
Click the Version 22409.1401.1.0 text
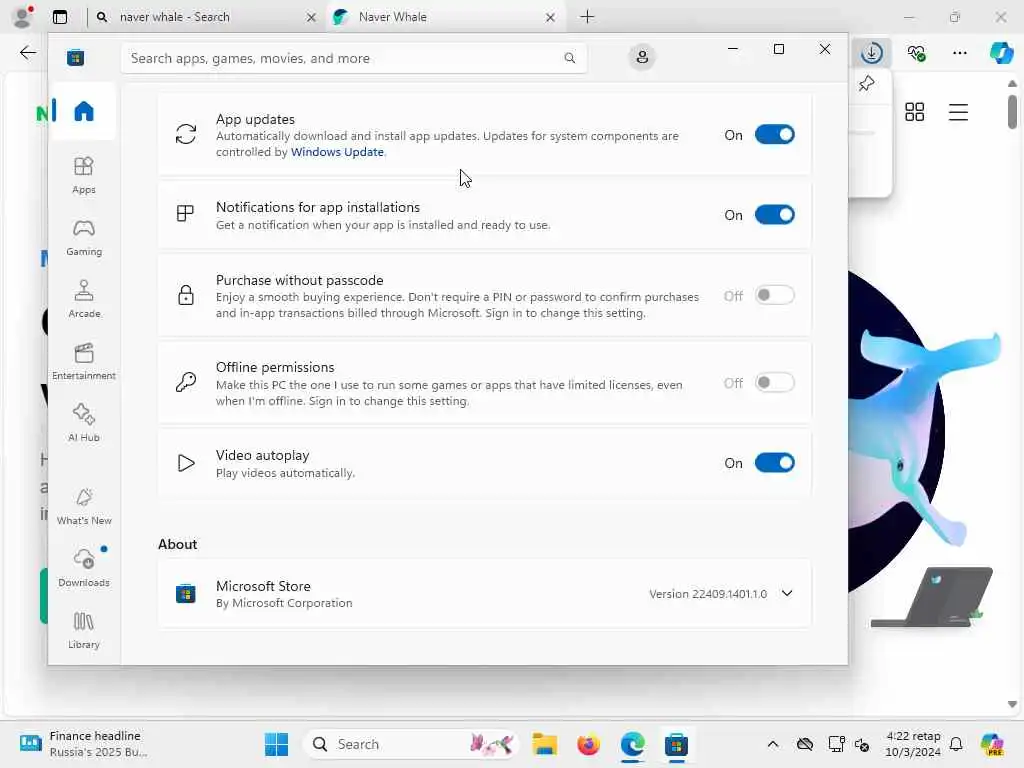tap(708, 594)
